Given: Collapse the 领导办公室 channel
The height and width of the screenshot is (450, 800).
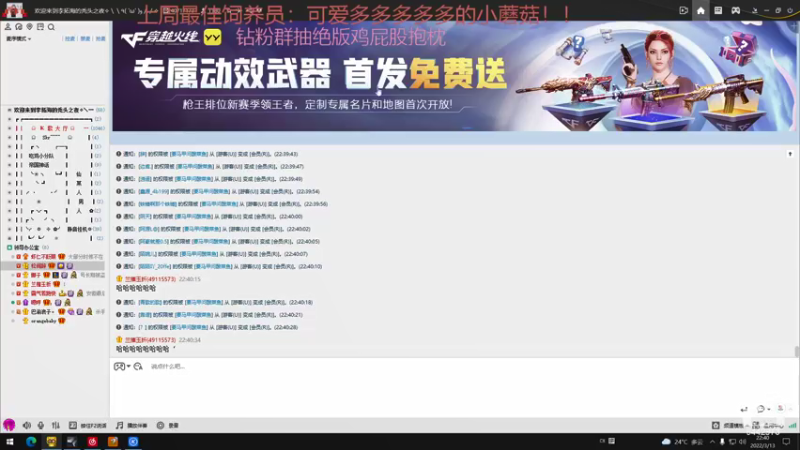Looking at the screenshot, I should pos(9,247).
